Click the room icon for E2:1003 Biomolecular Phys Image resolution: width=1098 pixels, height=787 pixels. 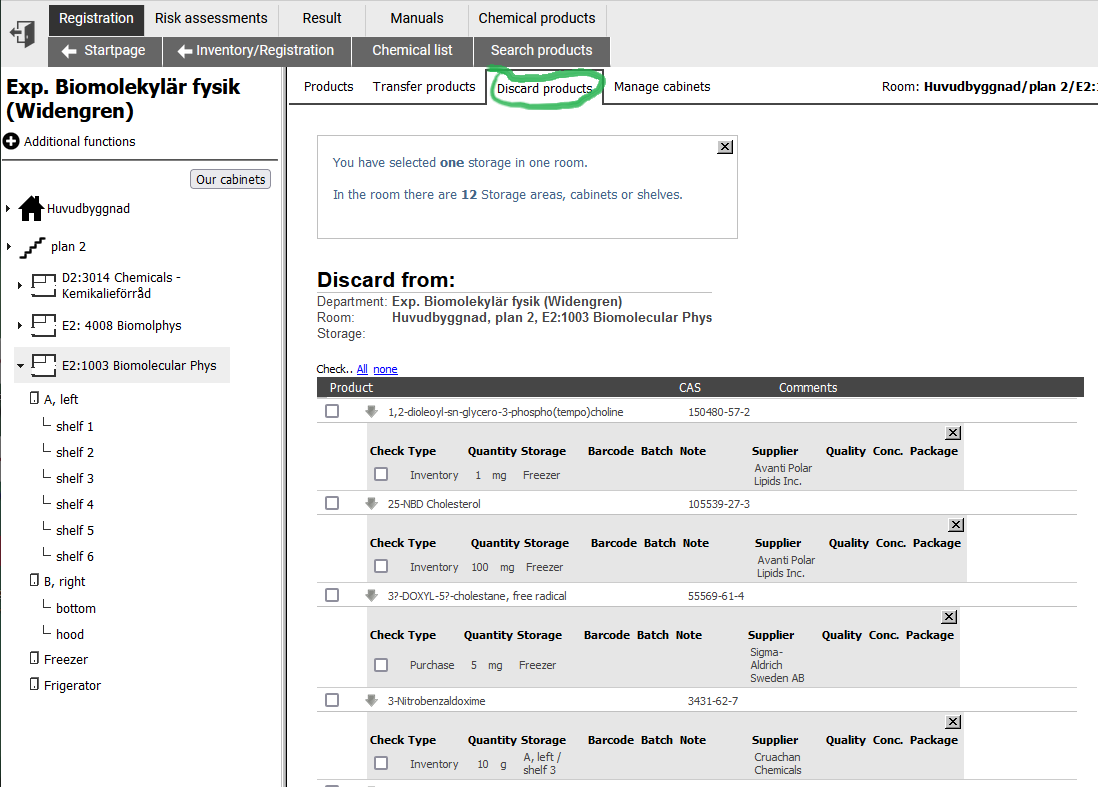(43, 365)
